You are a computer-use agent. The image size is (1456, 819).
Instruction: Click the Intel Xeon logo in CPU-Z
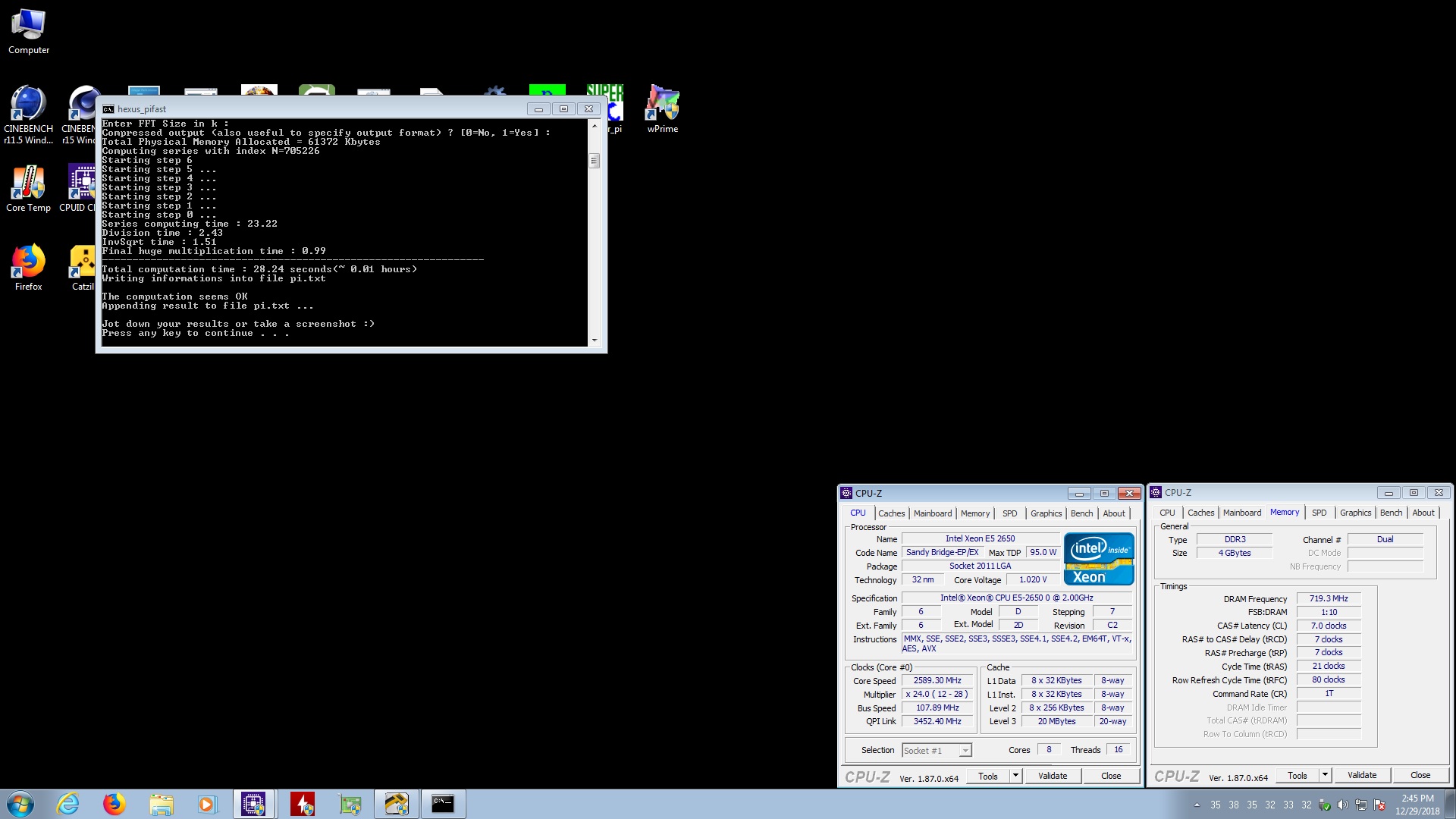(1099, 559)
